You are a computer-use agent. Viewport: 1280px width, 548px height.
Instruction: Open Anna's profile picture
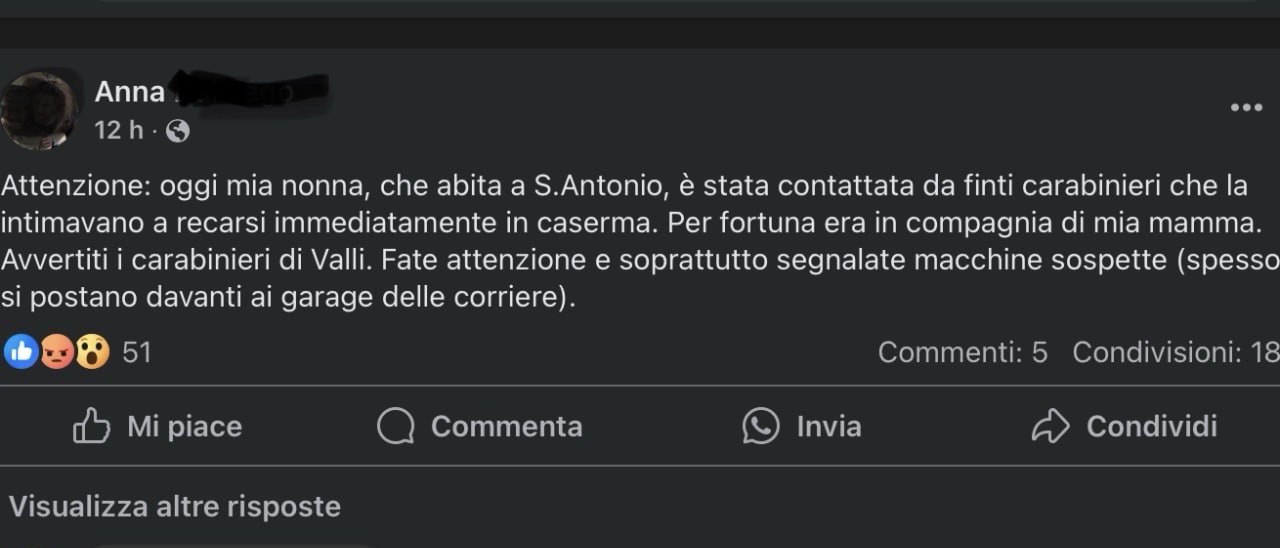(40, 111)
